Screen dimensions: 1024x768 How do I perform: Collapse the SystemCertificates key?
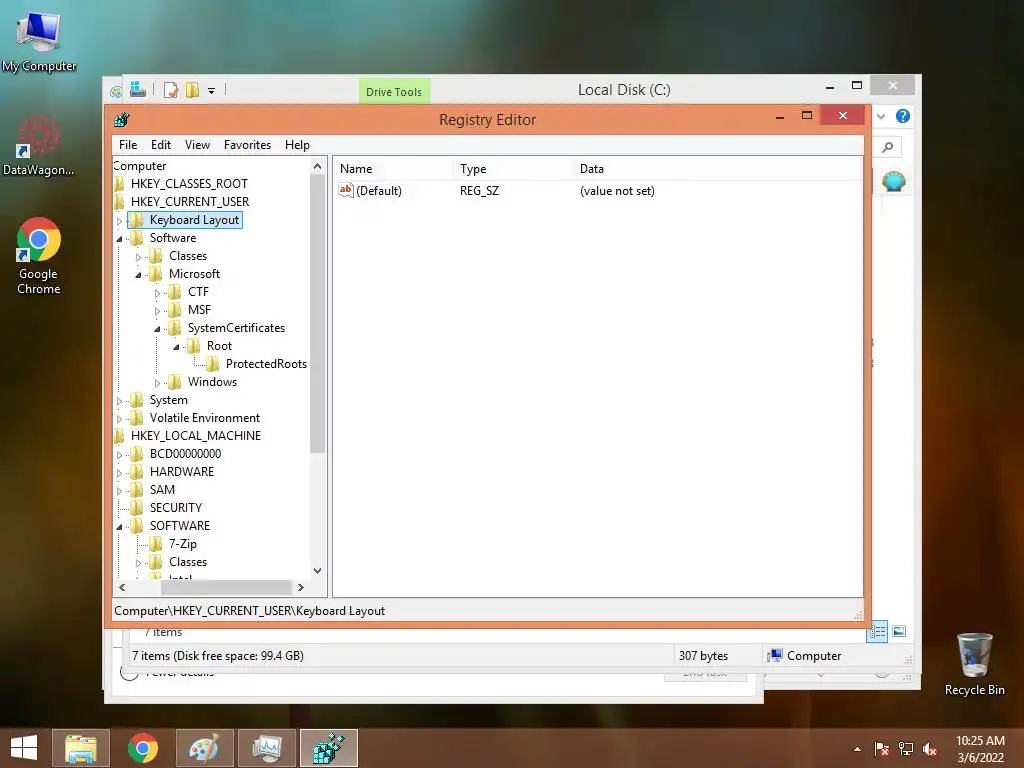click(157, 329)
